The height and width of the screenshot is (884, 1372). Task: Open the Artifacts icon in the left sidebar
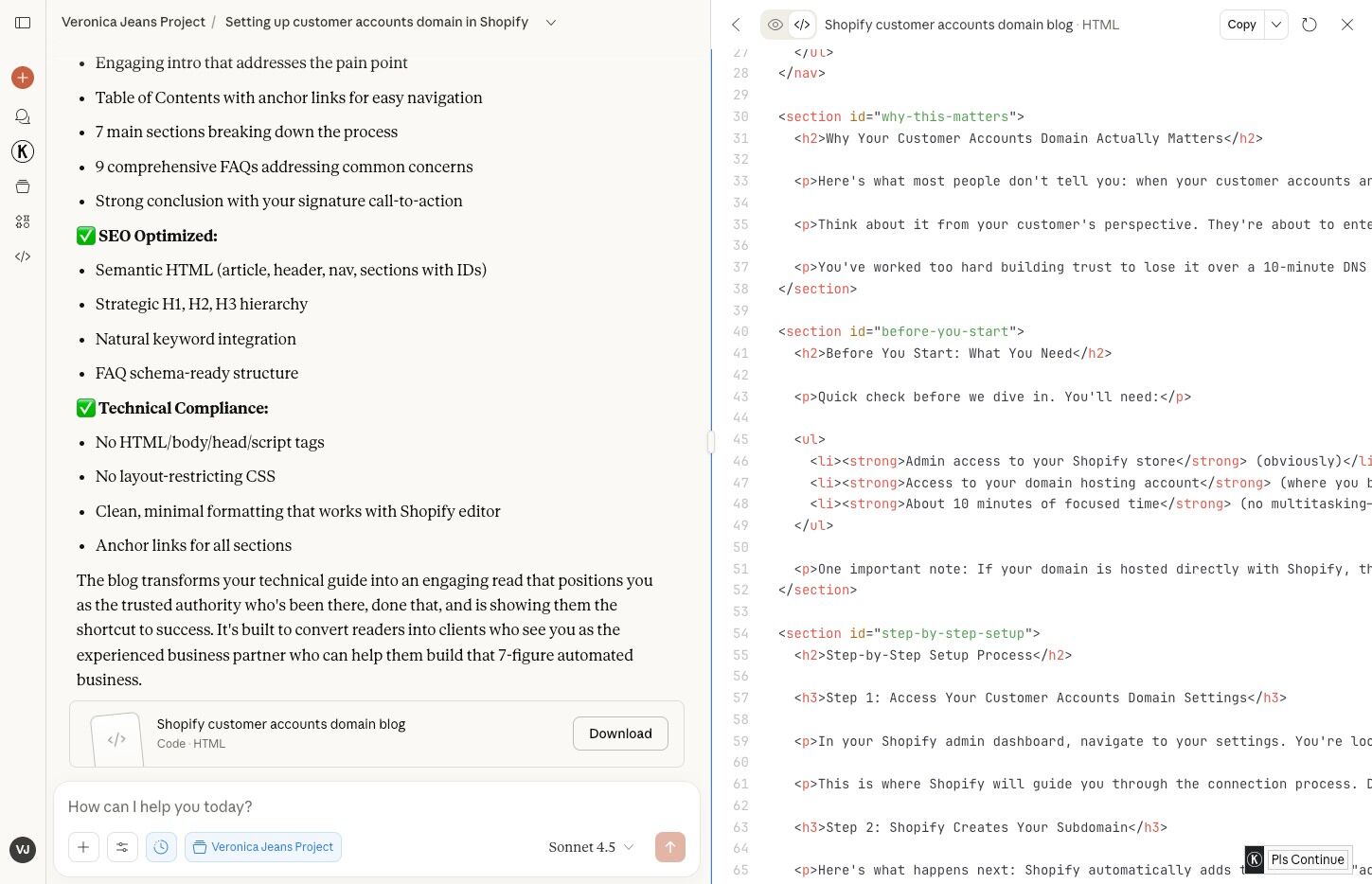(x=23, y=221)
